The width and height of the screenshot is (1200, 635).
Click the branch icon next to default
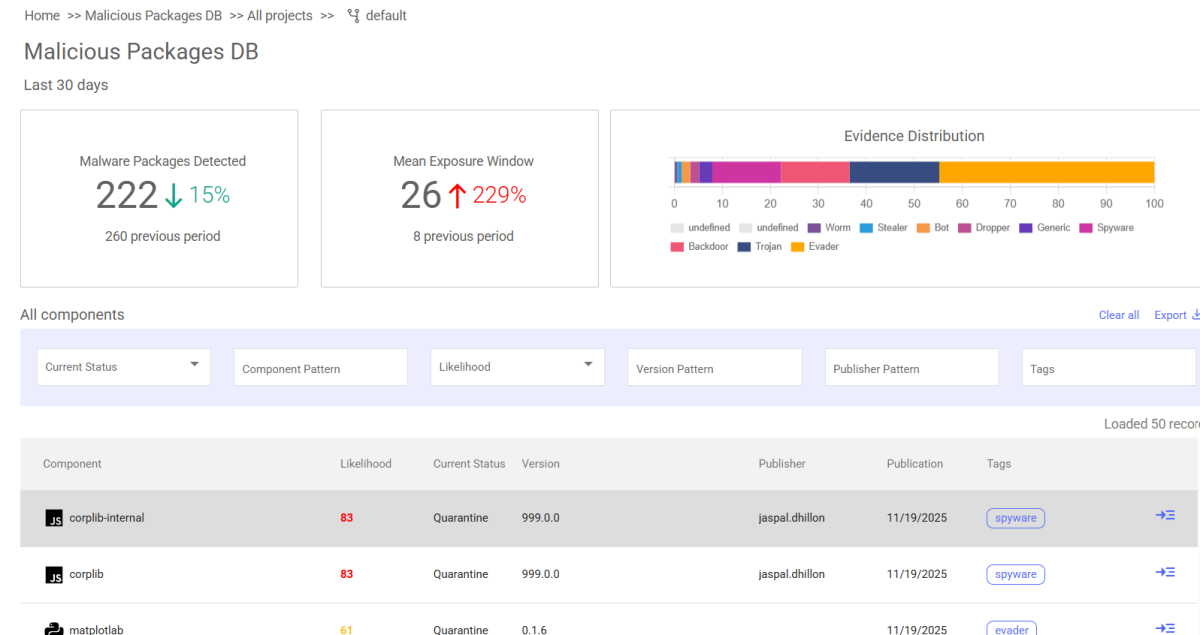point(353,16)
